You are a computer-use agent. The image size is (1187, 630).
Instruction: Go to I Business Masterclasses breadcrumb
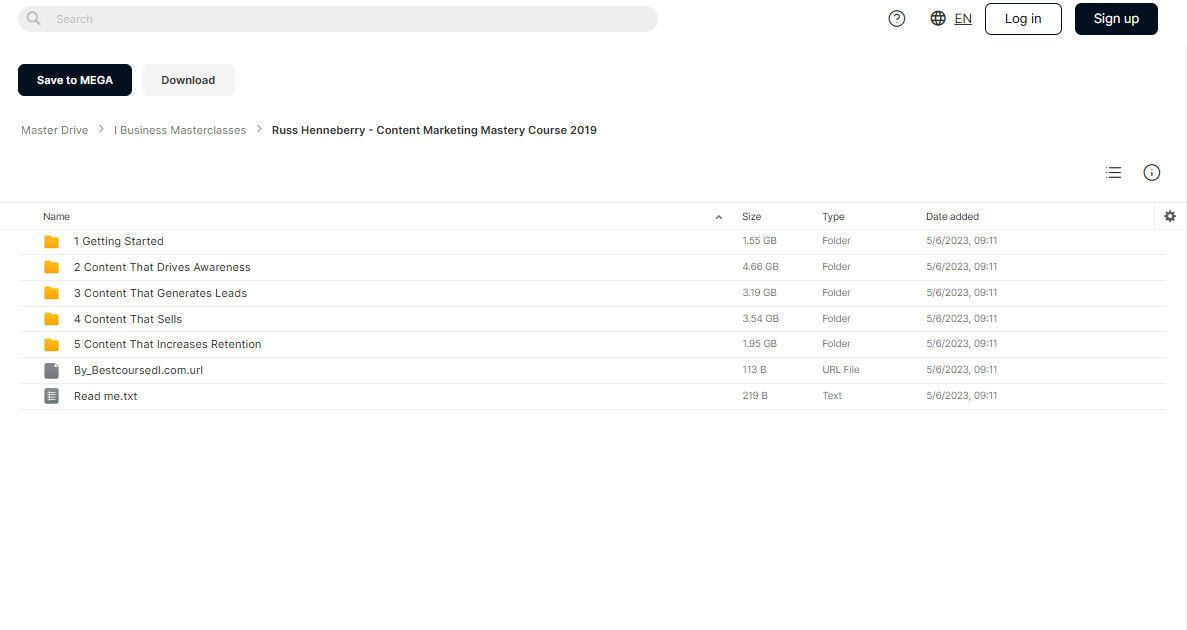(x=180, y=130)
